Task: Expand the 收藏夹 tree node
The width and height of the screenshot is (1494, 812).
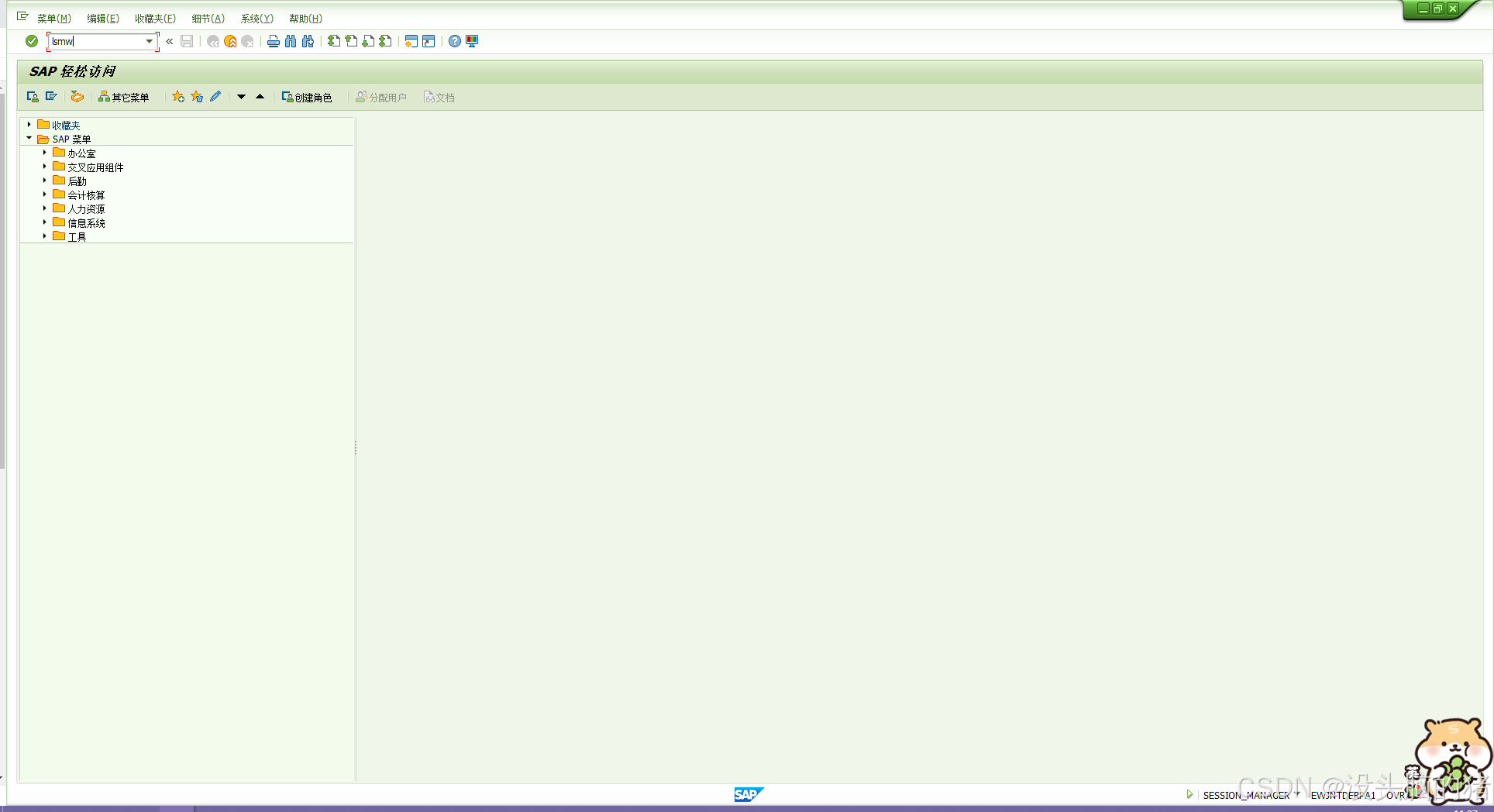Action: tap(29, 125)
